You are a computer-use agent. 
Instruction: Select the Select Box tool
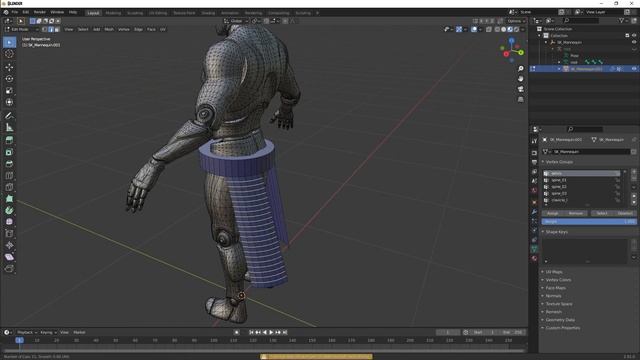pyautogui.click(x=9, y=42)
